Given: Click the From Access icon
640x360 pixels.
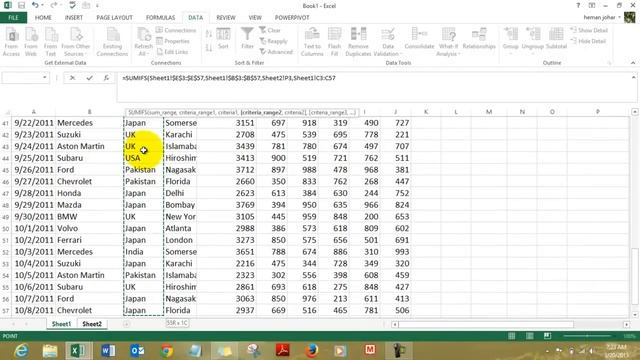Looking at the screenshot, I should pos(11,42).
